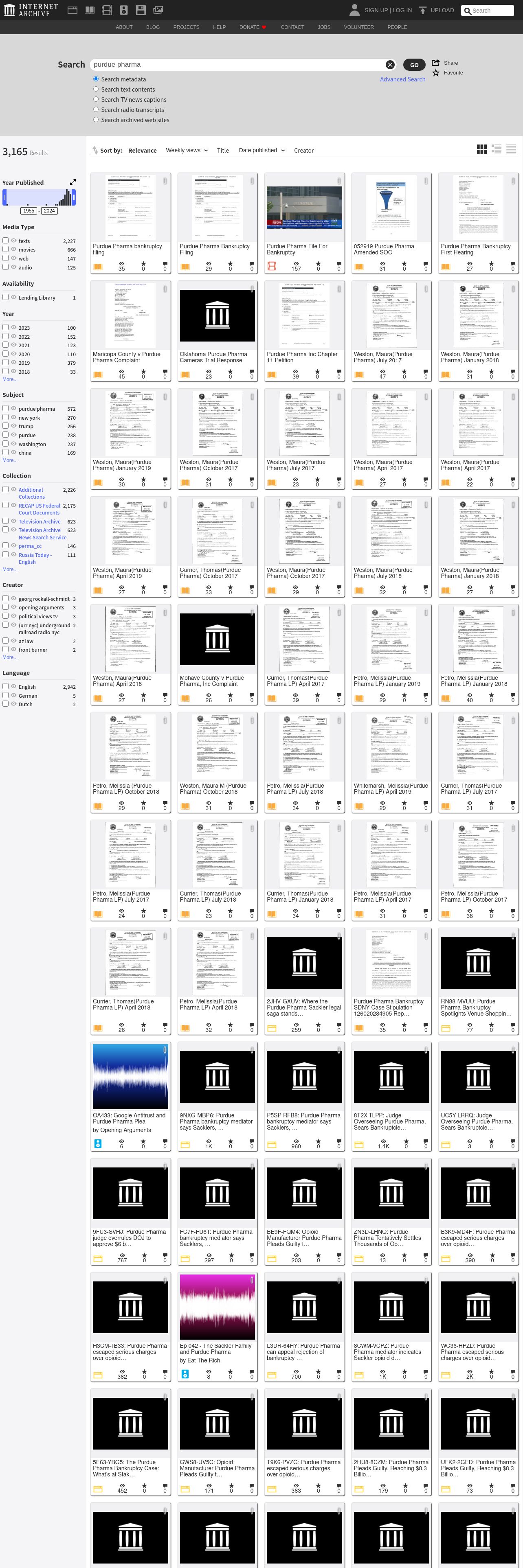The height and width of the screenshot is (1568, 523).
Task: Select Search radio transcripts radio button
Action: pos(96,109)
